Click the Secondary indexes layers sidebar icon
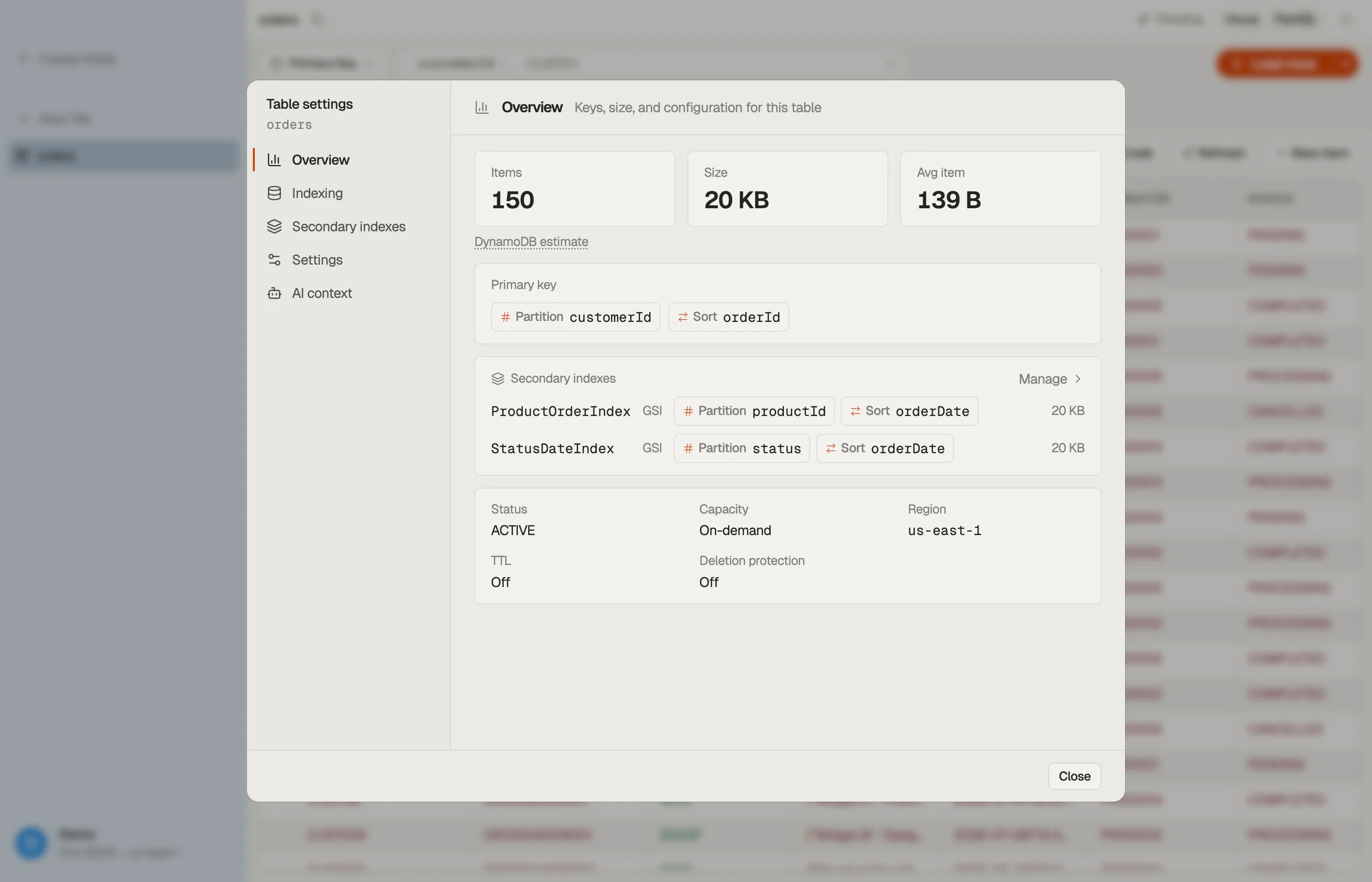This screenshot has width=1372, height=882. pos(274,226)
